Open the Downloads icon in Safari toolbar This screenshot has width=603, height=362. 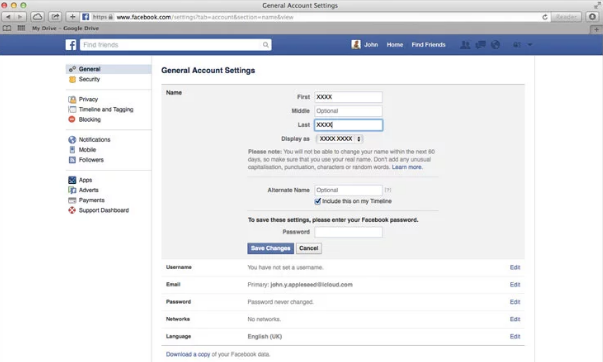click(593, 17)
